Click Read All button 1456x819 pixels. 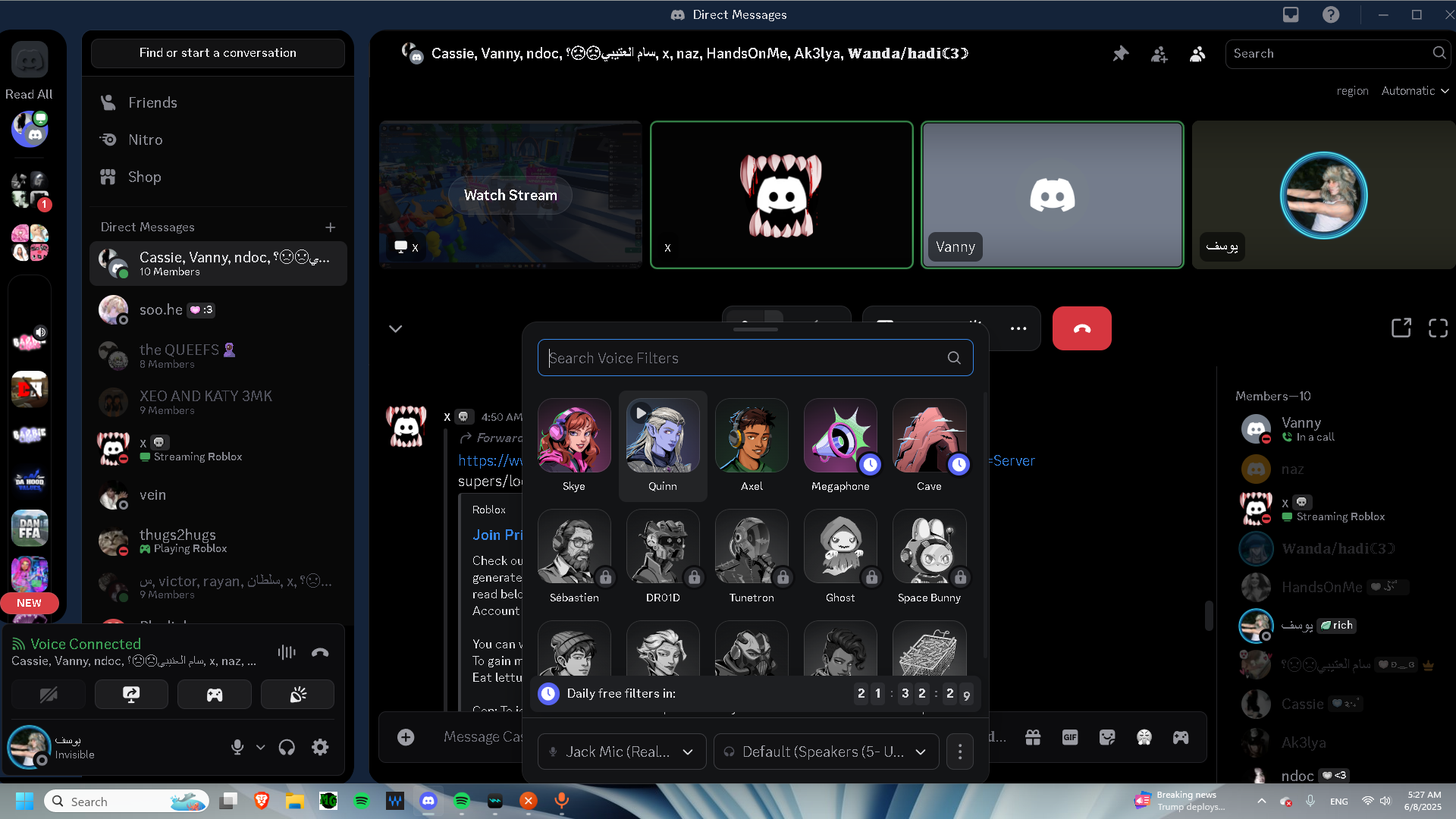29,94
